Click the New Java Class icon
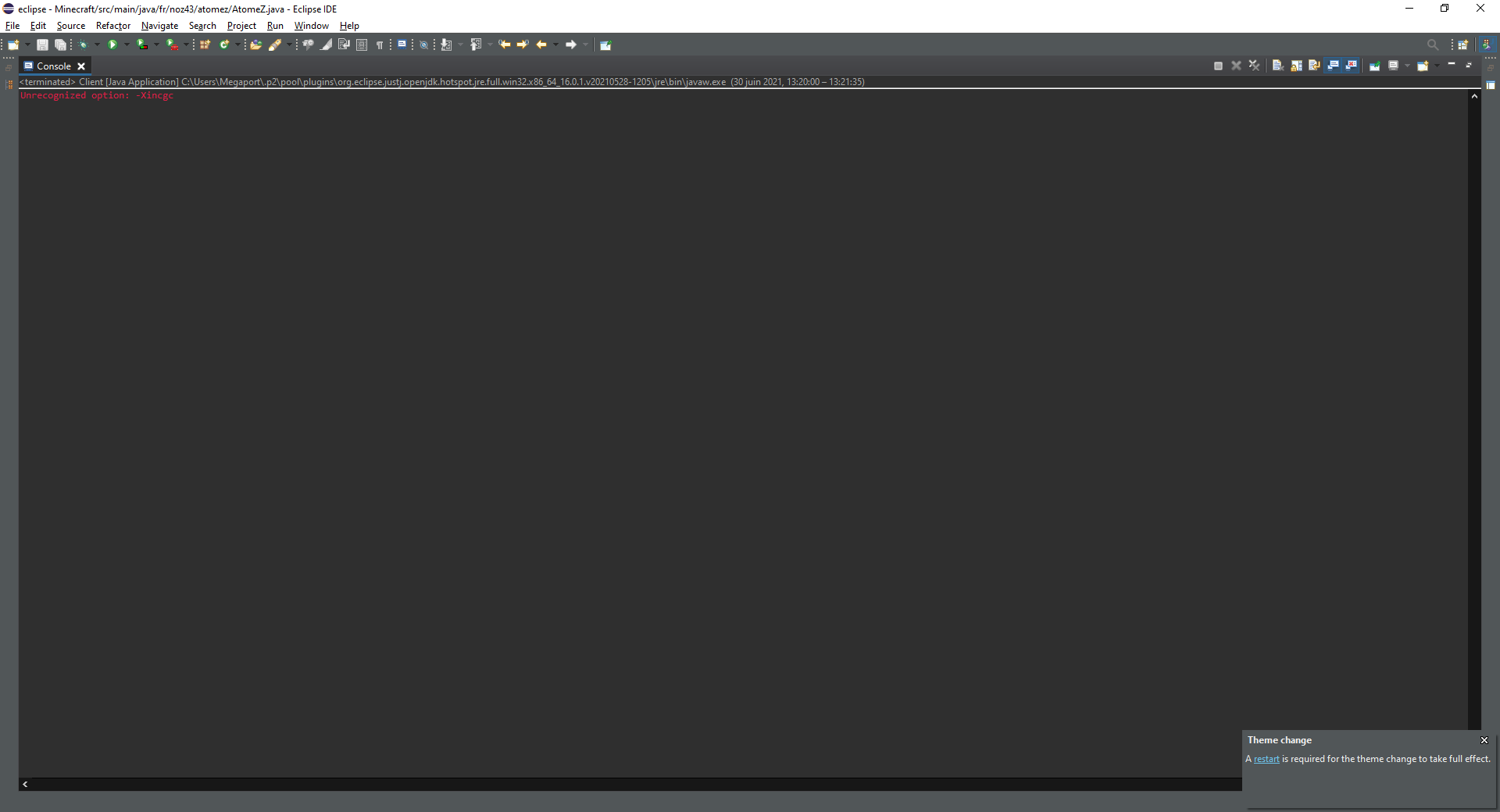This screenshot has width=1500, height=812. pyautogui.click(x=224, y=45)
